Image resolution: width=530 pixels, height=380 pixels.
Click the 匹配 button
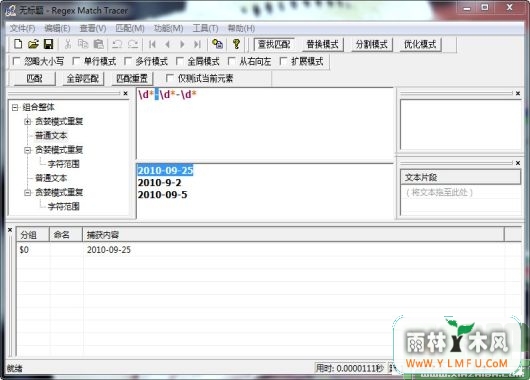pos(34,78)
